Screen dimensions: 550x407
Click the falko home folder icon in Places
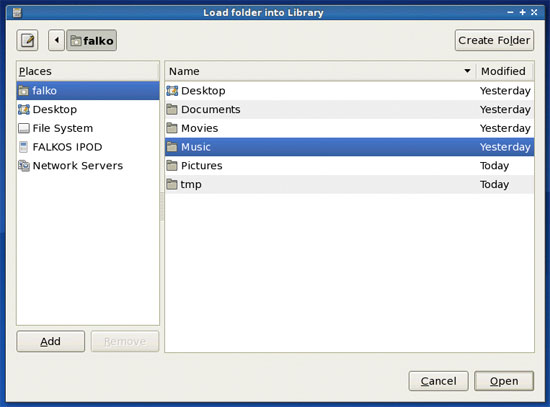click(24, 91)
